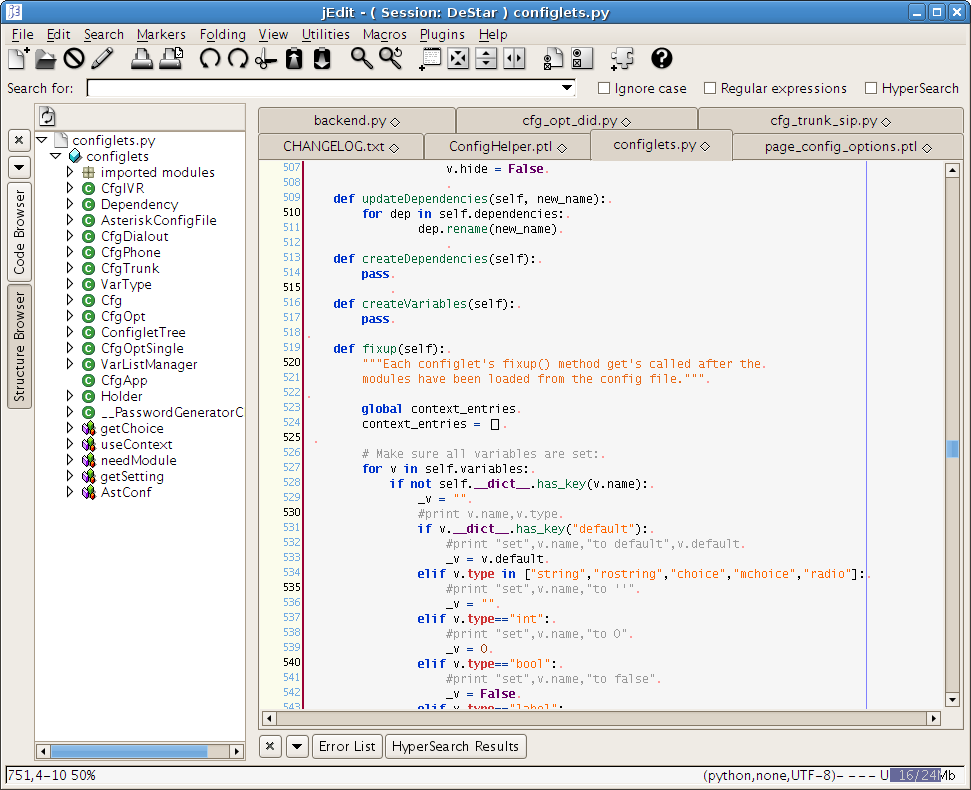Switch to backend.py tab
The height and width of the screenshot is (790, 971).
(x=357, y=121)
